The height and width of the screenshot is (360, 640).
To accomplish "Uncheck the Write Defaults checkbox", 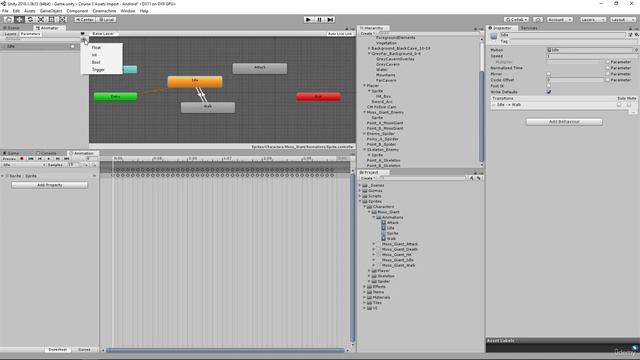I will (549, 92).
